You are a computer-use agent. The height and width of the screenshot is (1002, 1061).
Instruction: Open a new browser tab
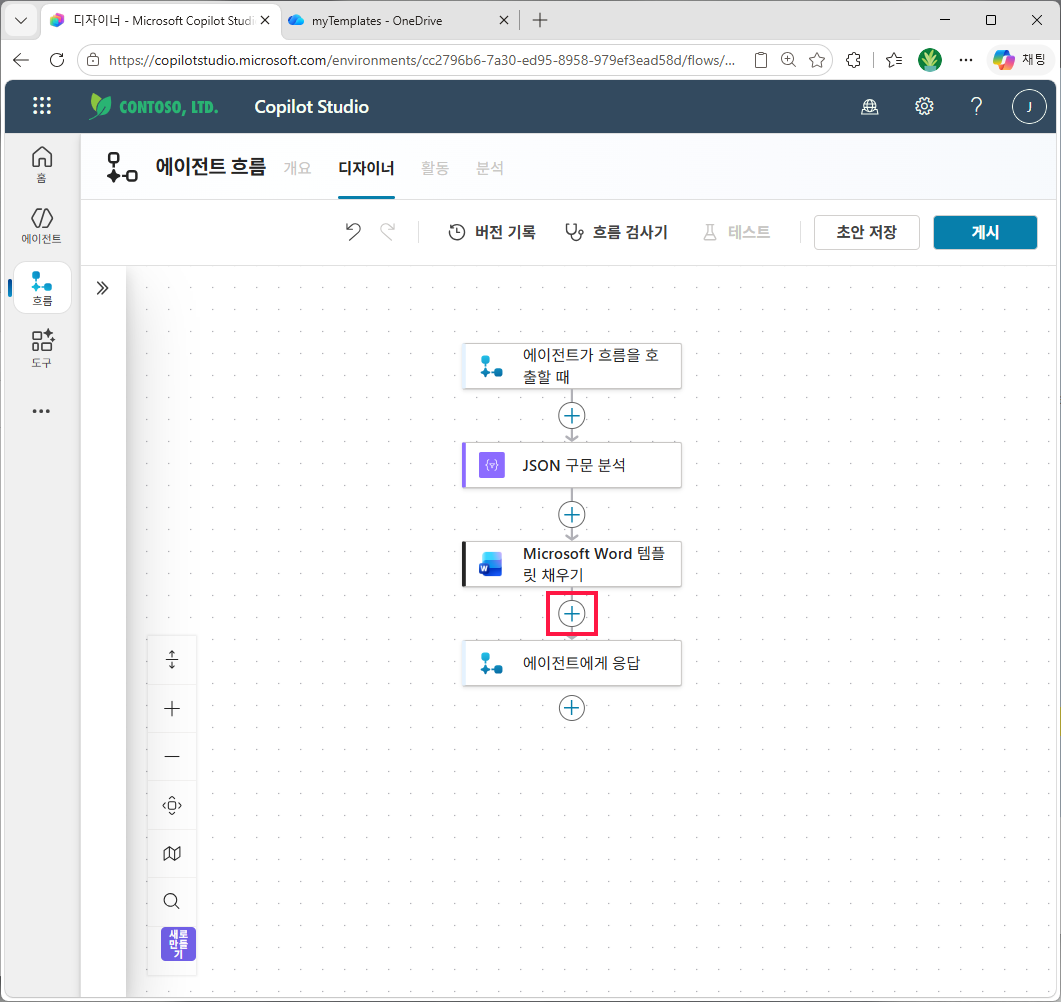coord(539,20)
